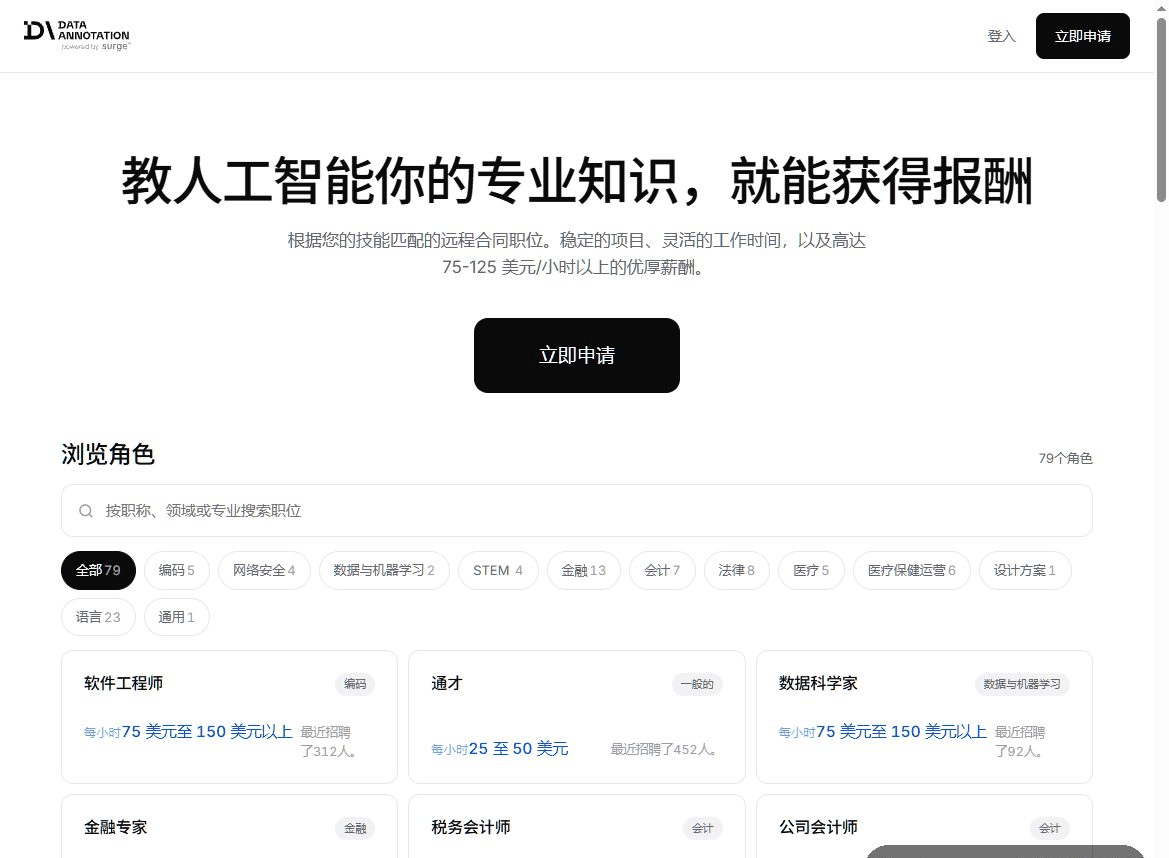Select the 编码 5 filter chip

[177, 570]
